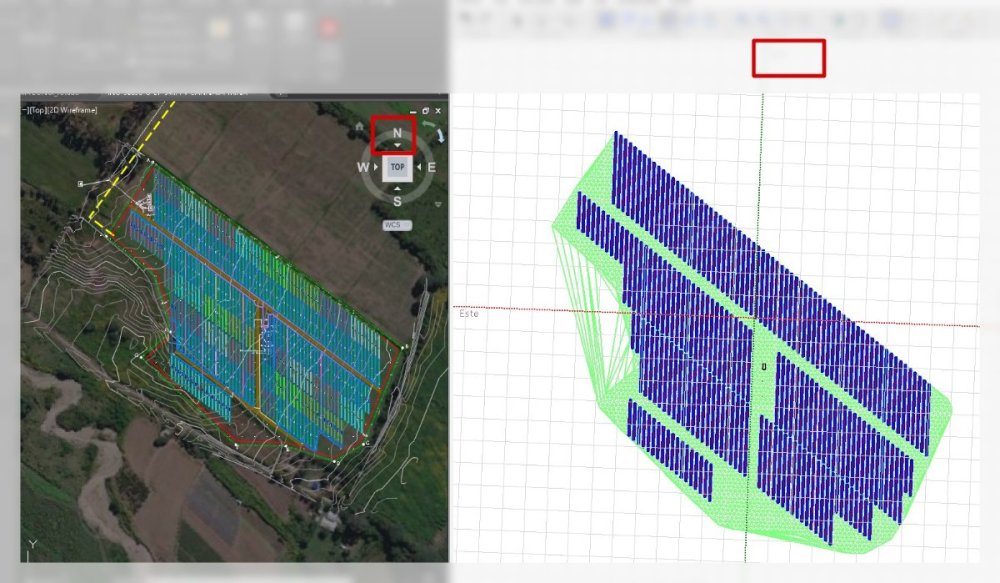Viewport: 1000px width, 583px height.
Task: Click the S direction on the ViewCube compass
Action: (397, 201)
